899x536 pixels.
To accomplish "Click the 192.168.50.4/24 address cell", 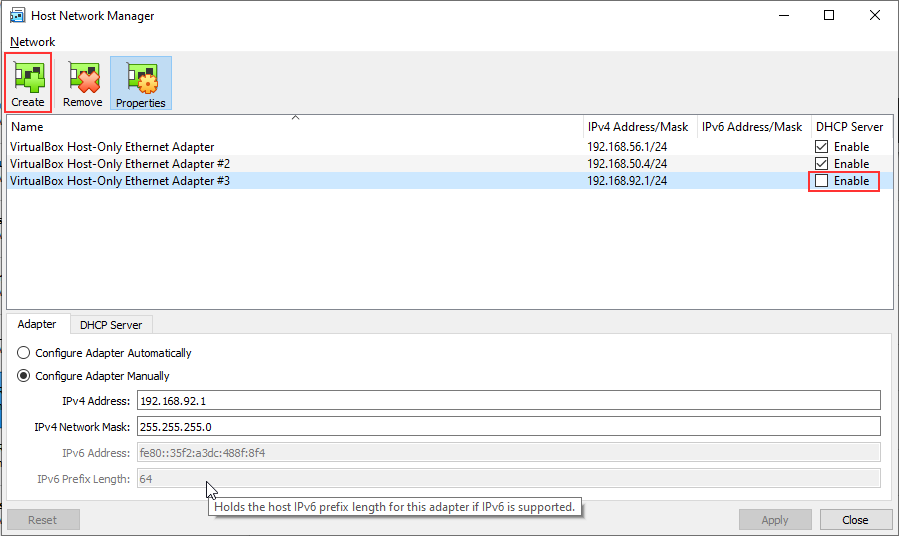I will tap(627, 164).
